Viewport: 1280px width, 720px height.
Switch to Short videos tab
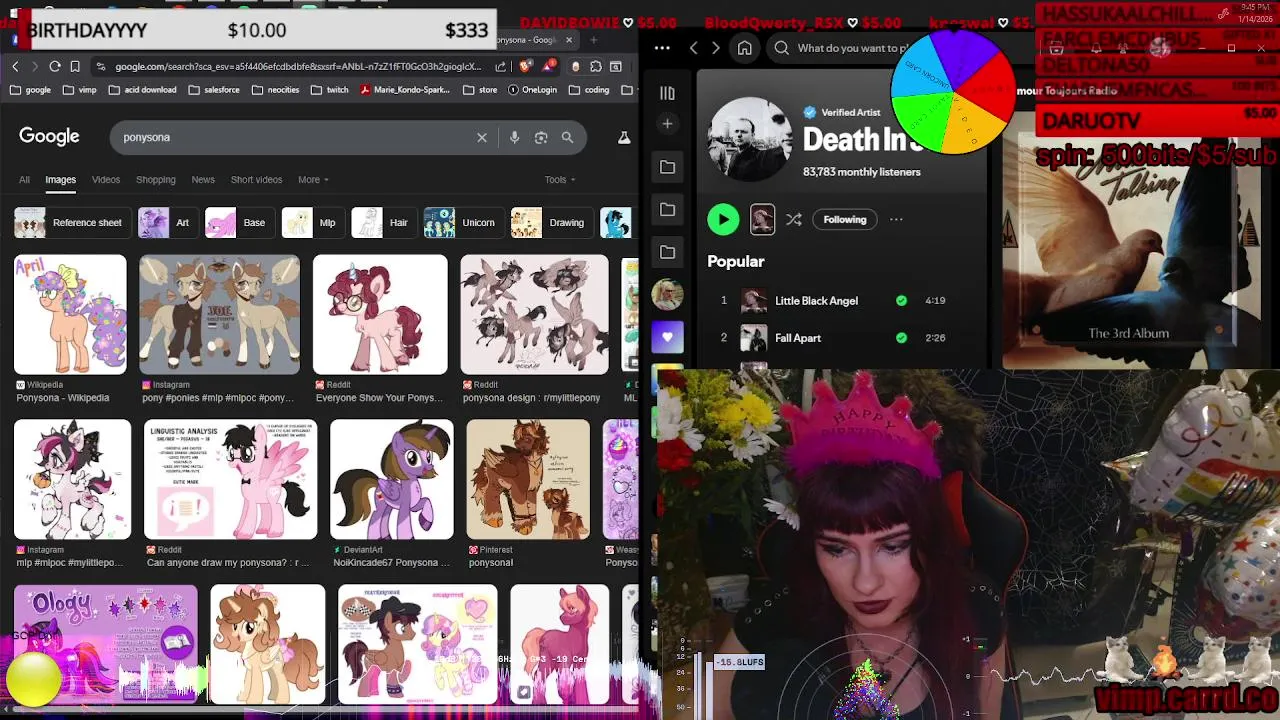point(257,180)
